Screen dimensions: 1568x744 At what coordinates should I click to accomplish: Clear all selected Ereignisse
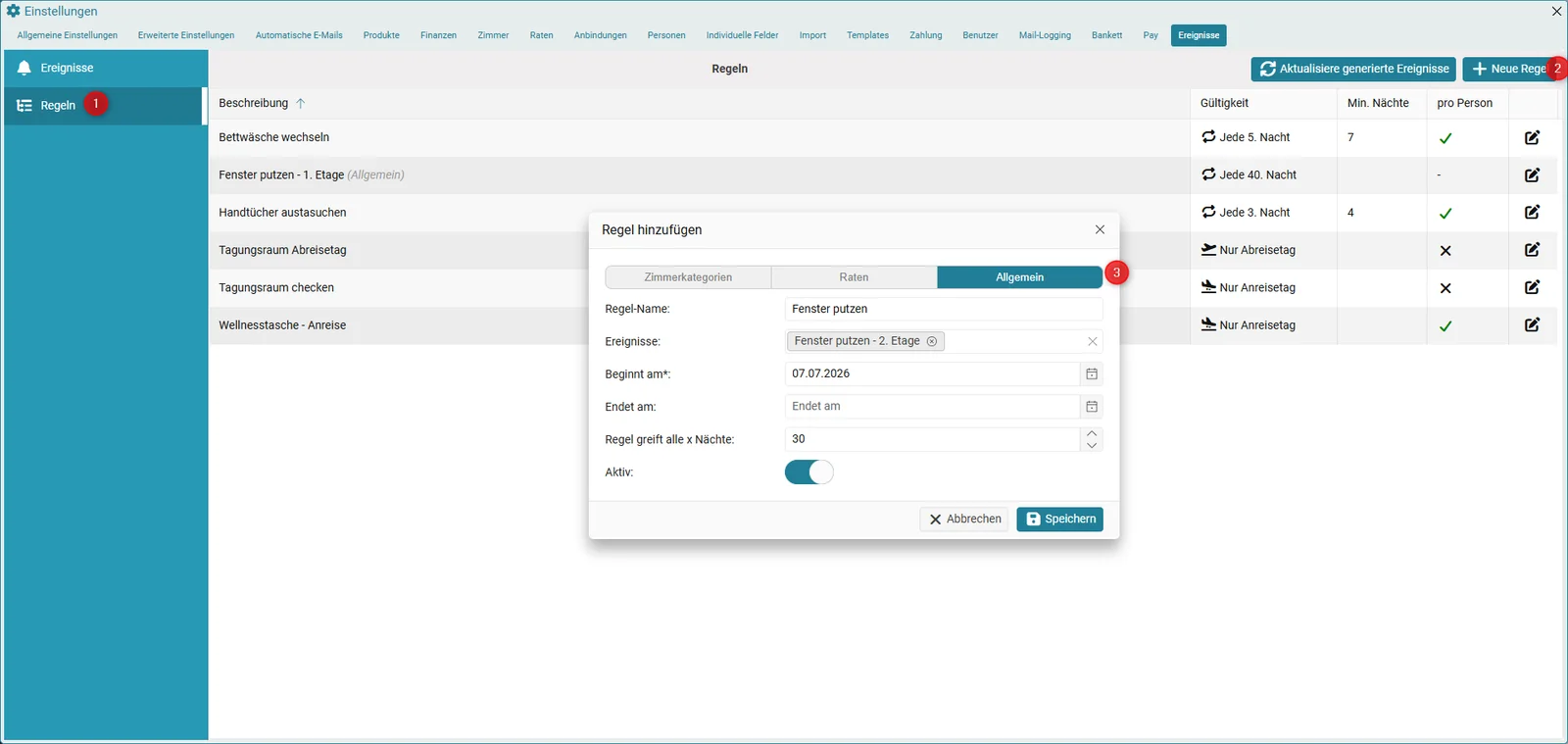(x=1092, y=341)
